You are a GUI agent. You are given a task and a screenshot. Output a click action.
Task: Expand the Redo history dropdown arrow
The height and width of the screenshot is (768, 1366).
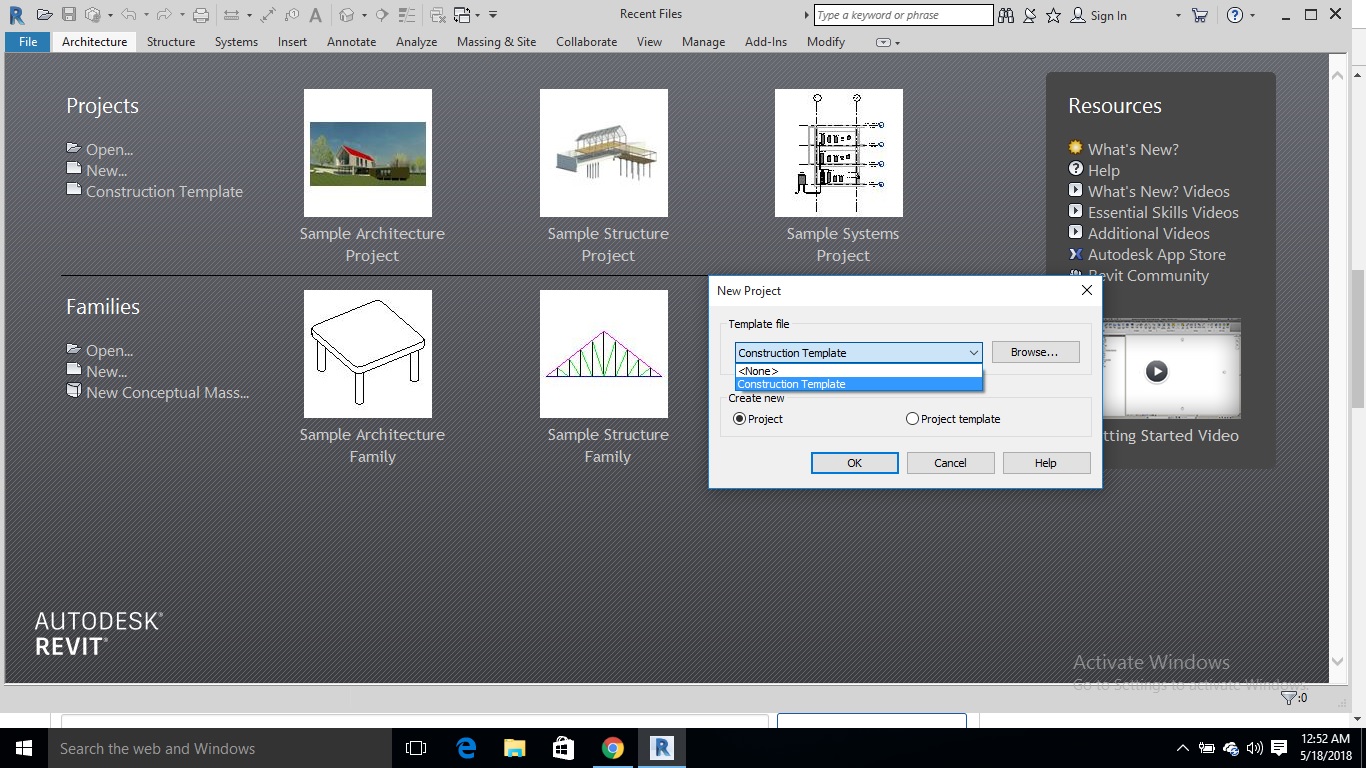pyautogui.click(x=182, y=15)
